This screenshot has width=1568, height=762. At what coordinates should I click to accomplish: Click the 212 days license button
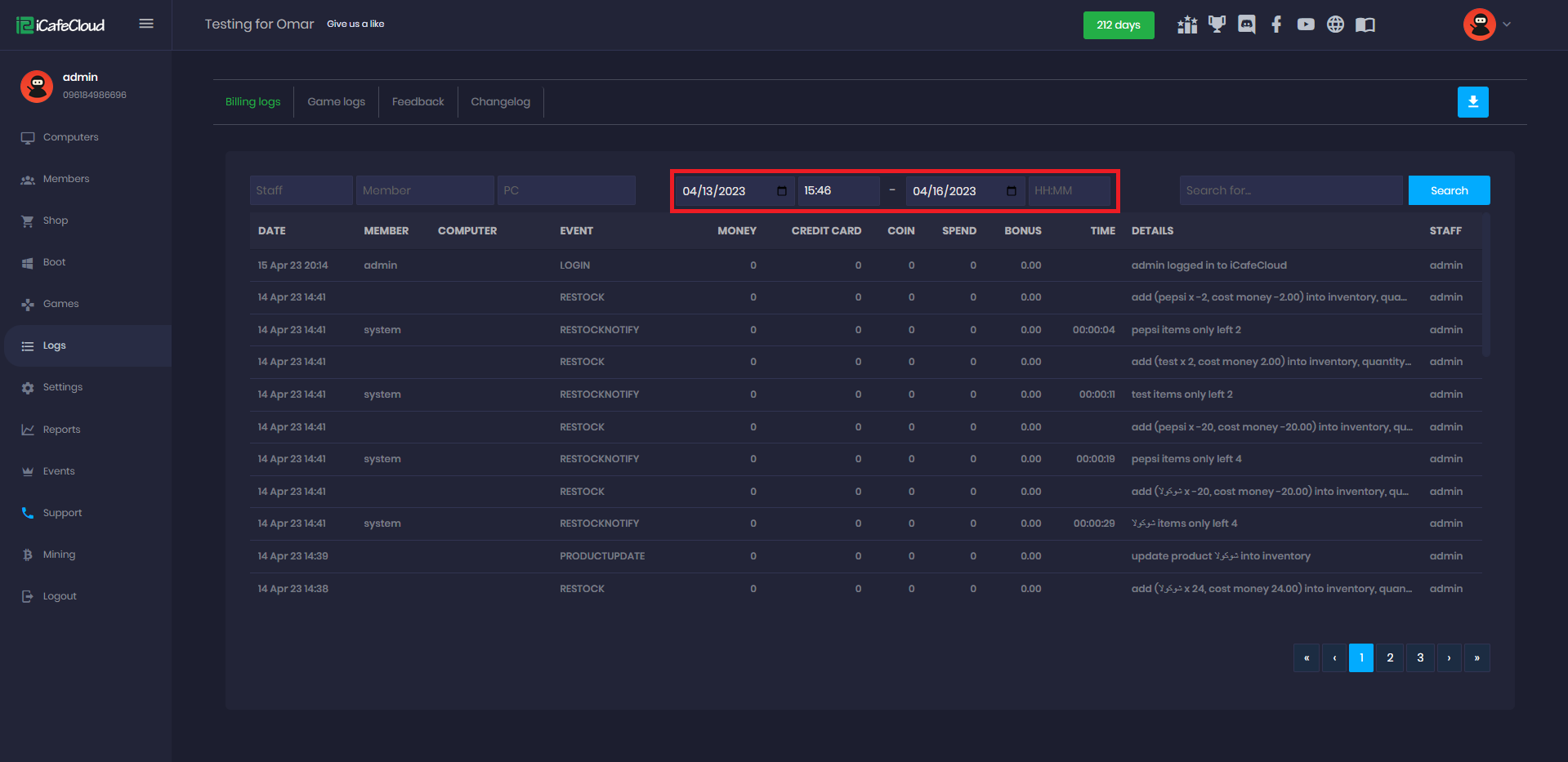[1118, 25]
